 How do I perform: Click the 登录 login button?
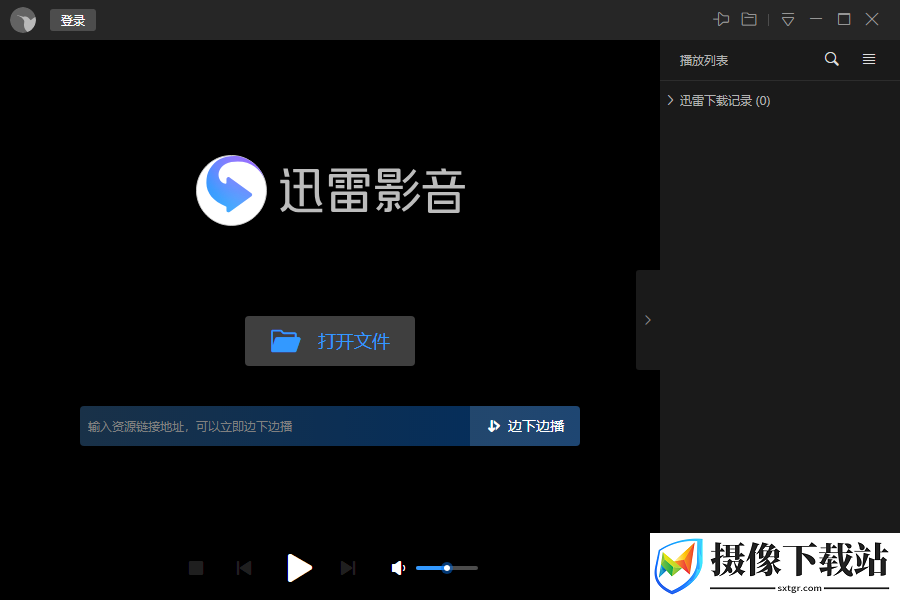click(73, 20)
